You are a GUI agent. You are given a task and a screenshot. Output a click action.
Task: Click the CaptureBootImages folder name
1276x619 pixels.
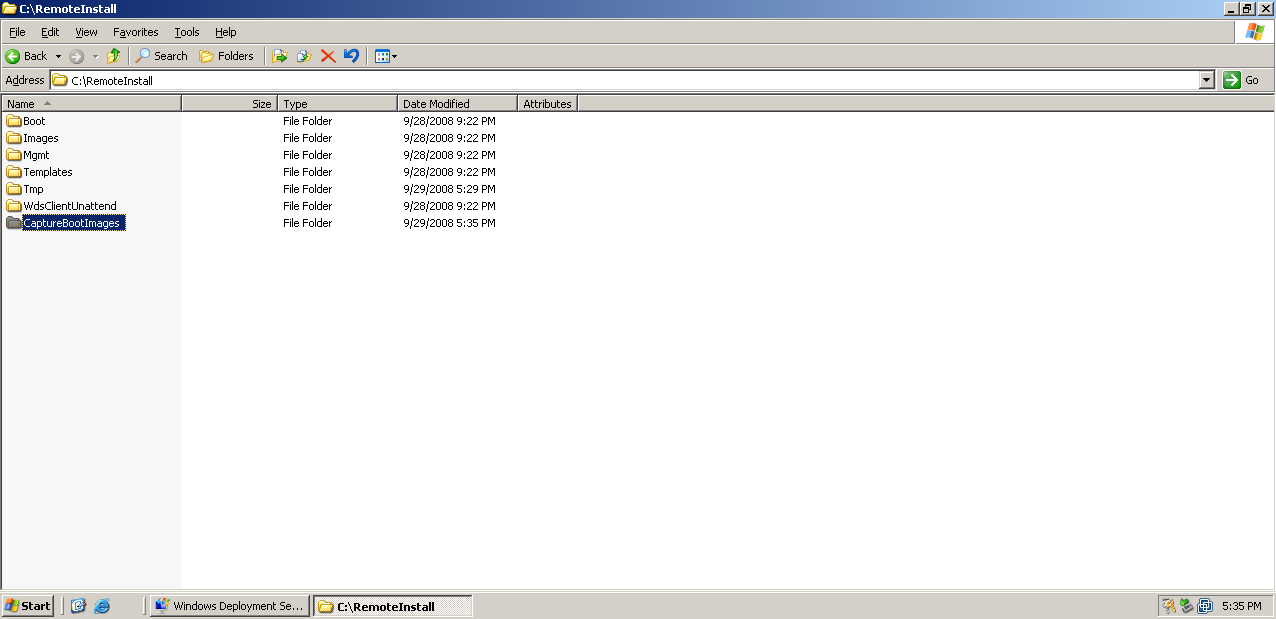[x=73, y=223]
